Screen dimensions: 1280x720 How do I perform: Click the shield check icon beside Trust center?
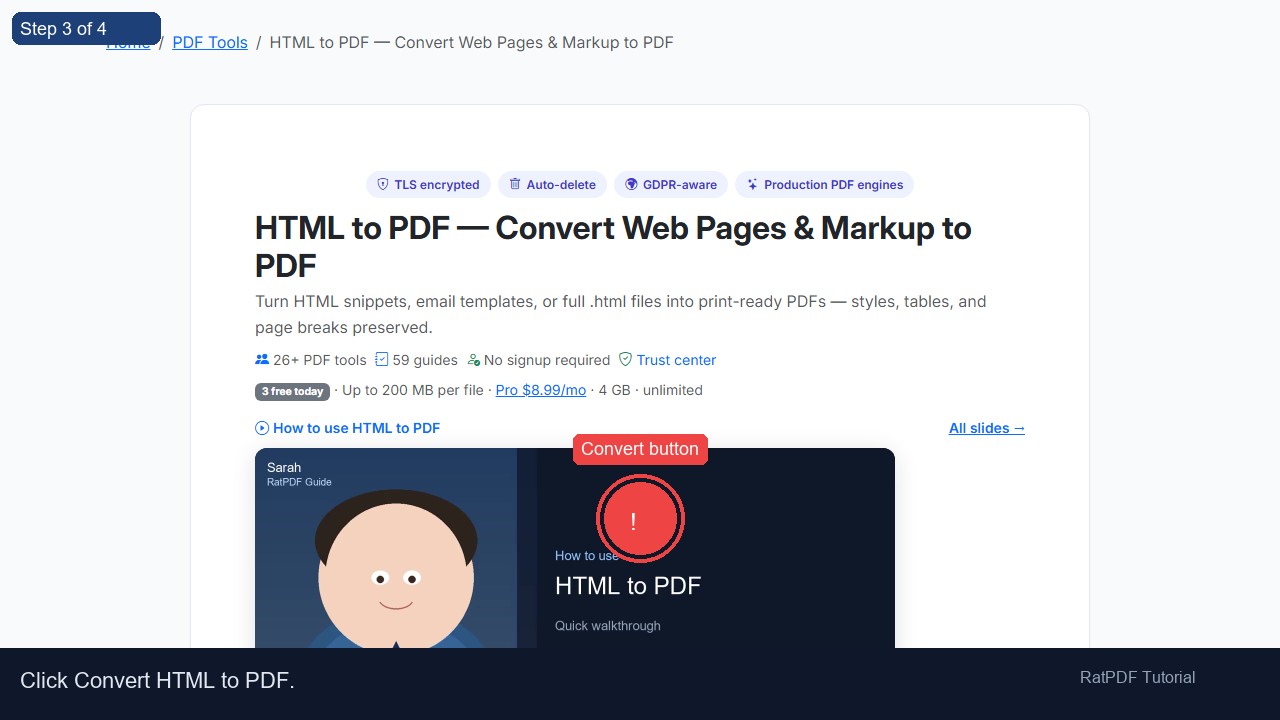625,360
